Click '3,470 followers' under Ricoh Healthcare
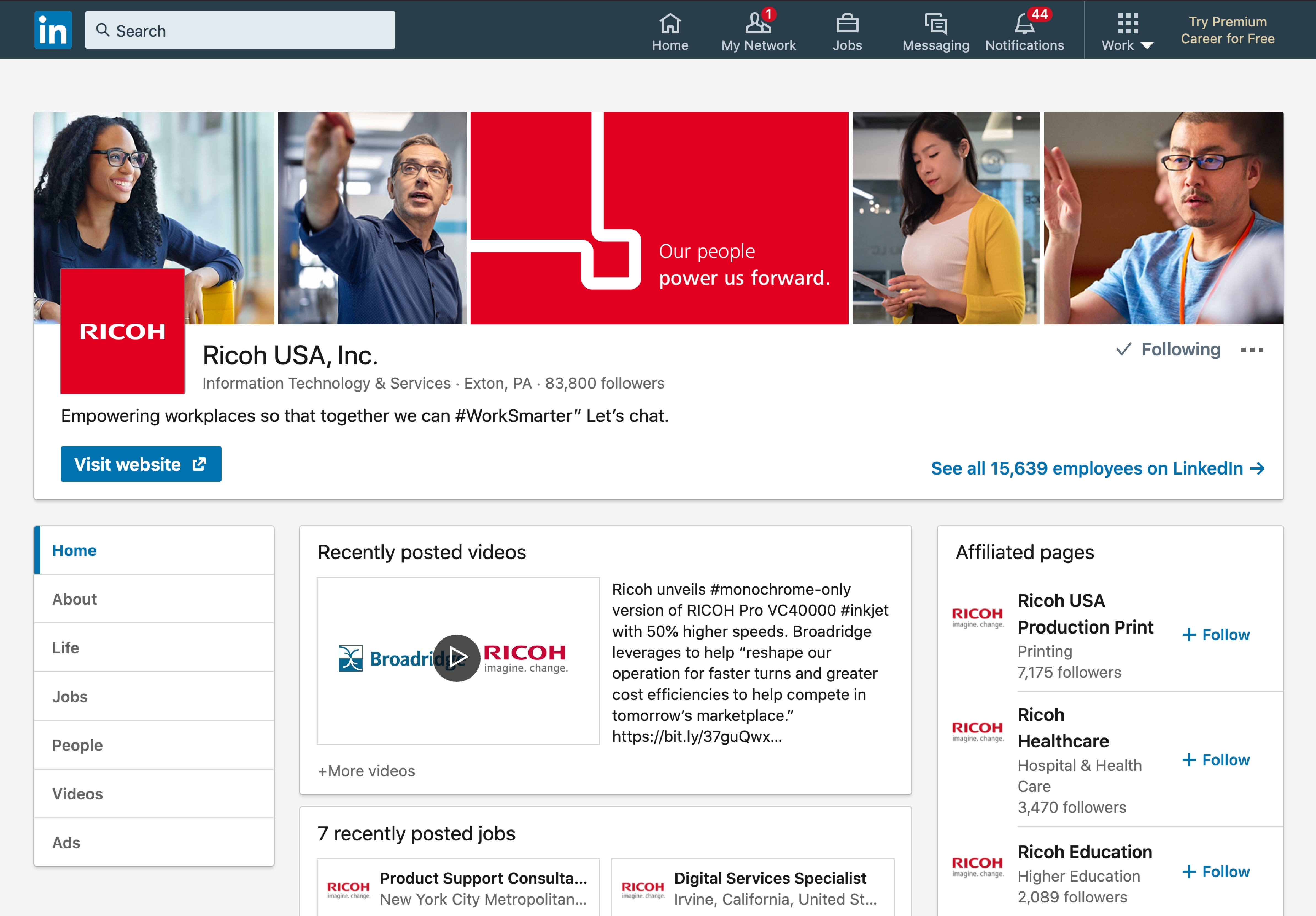The height and width of the screenshot is (916, 1316). 1072,807
